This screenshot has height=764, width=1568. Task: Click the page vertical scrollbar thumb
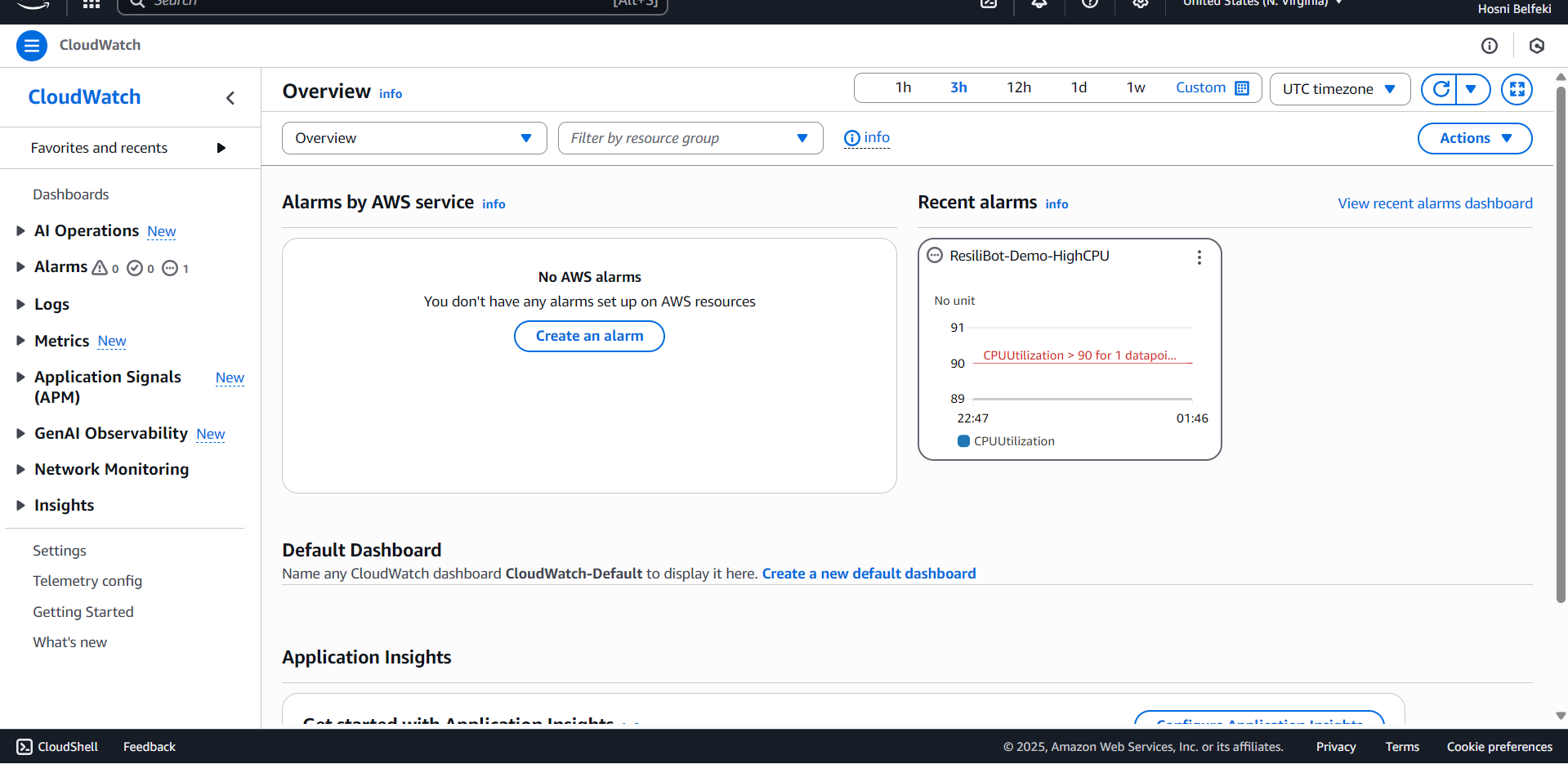click(1561, 343)
